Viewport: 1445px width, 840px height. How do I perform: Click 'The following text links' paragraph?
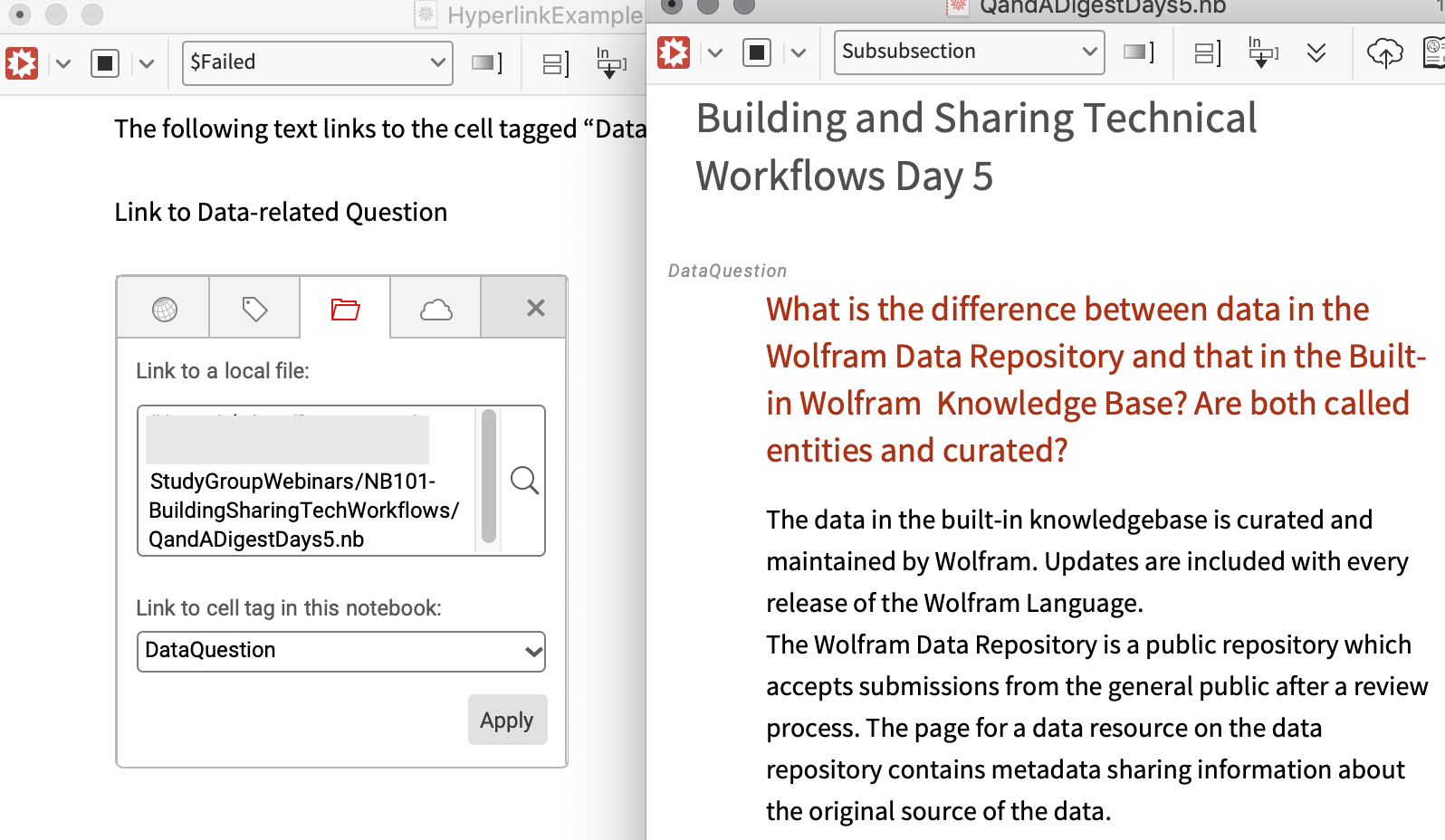[x=380, y=129]
